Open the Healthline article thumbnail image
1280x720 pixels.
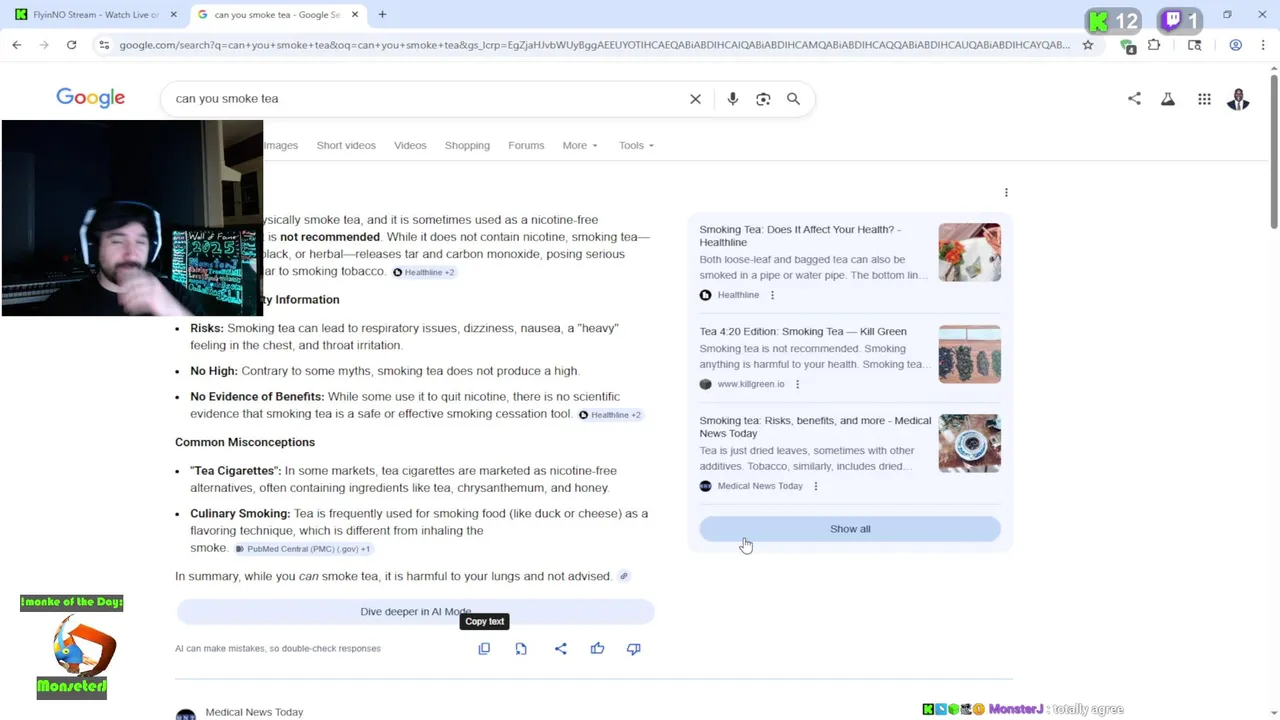[969, 252]
